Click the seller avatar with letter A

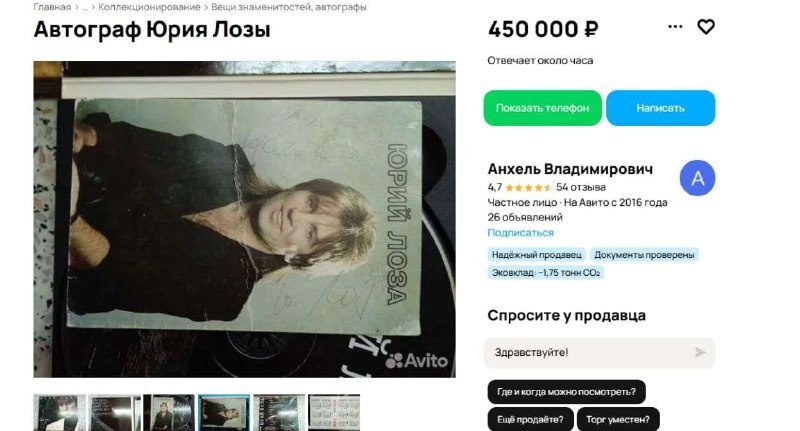(x=697, y=178)
